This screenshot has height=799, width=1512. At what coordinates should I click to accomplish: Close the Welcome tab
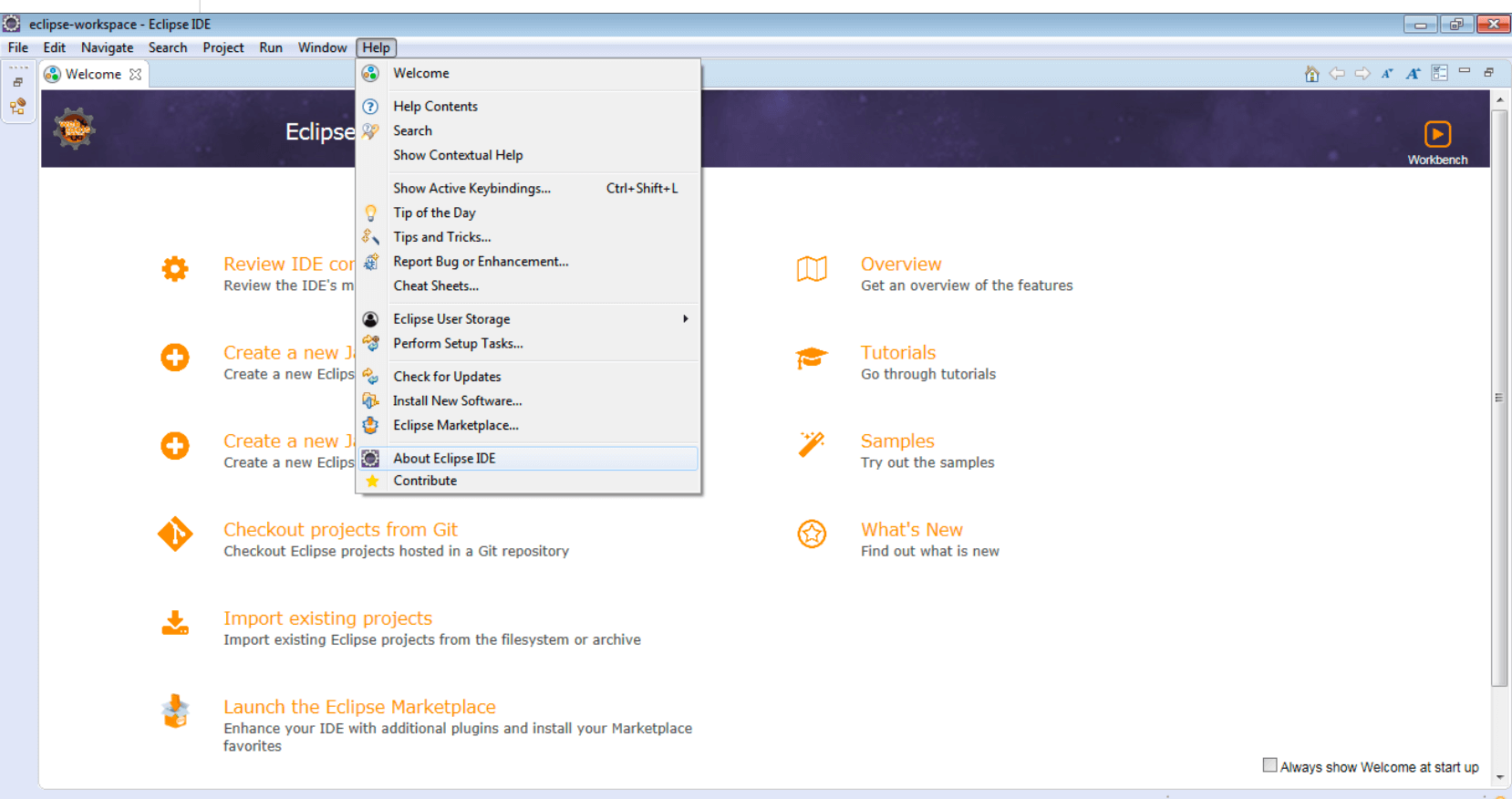pyautogui.click(x=136, y=74)
